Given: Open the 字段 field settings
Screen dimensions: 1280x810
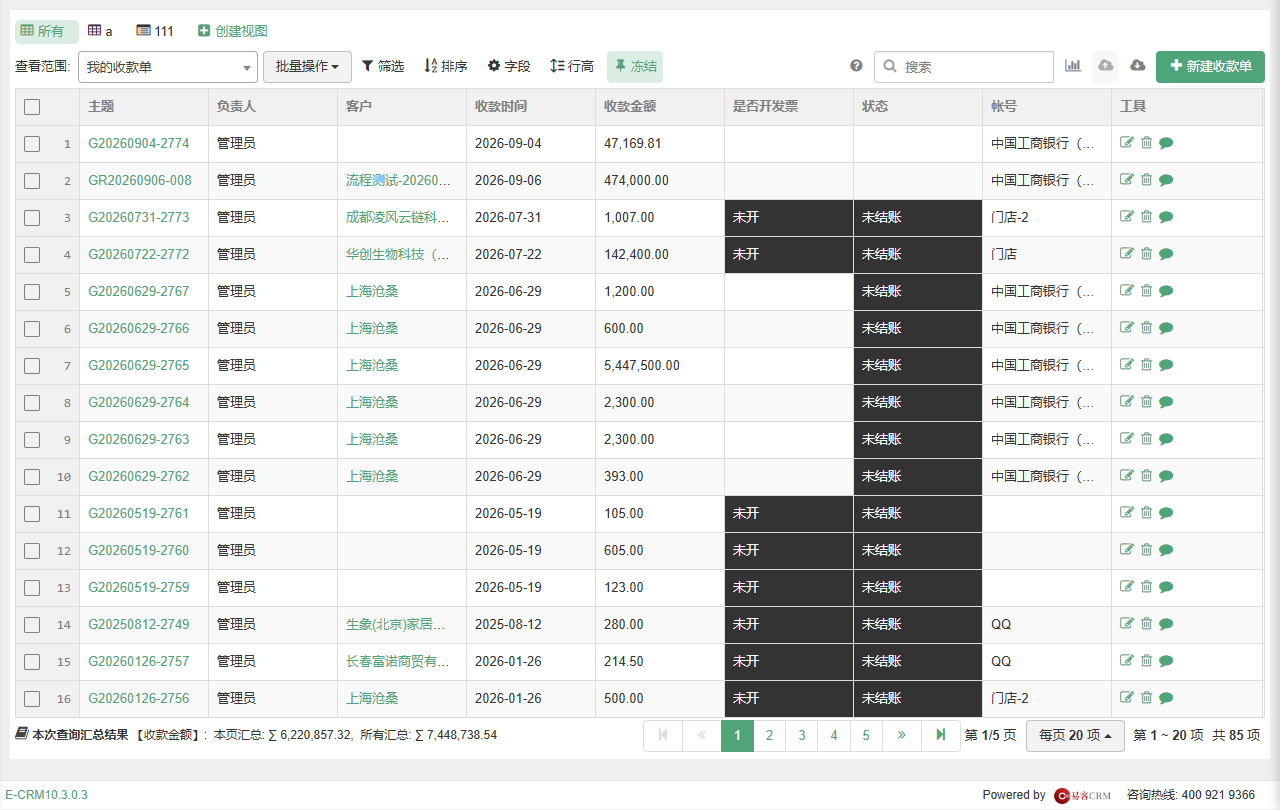Looking at the screenshot, I should pos(509,66).
